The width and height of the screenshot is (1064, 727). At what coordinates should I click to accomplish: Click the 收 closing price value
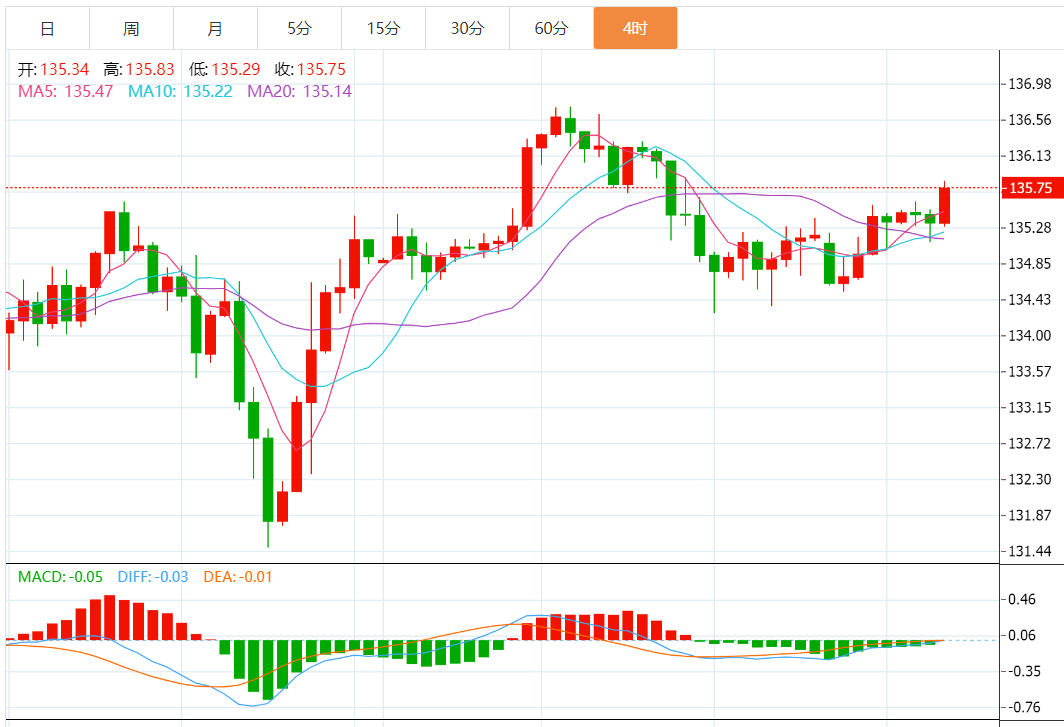coord(313,69)
